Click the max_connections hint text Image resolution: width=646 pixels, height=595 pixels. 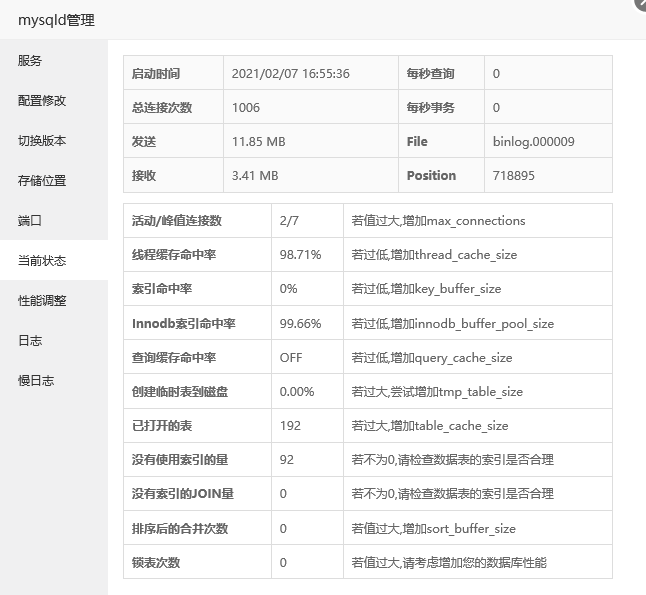pos(438,221)
